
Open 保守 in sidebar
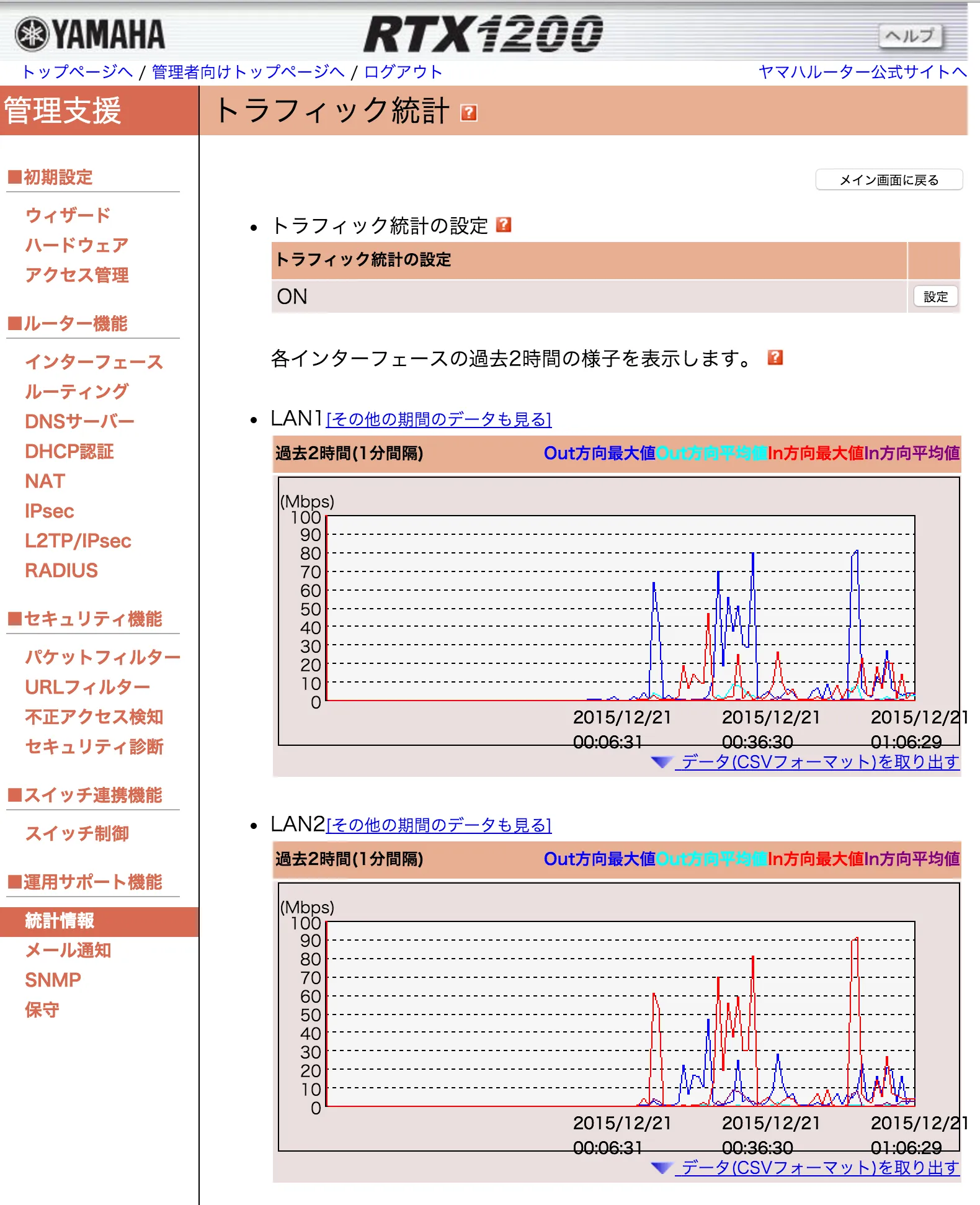(42, 1010)
